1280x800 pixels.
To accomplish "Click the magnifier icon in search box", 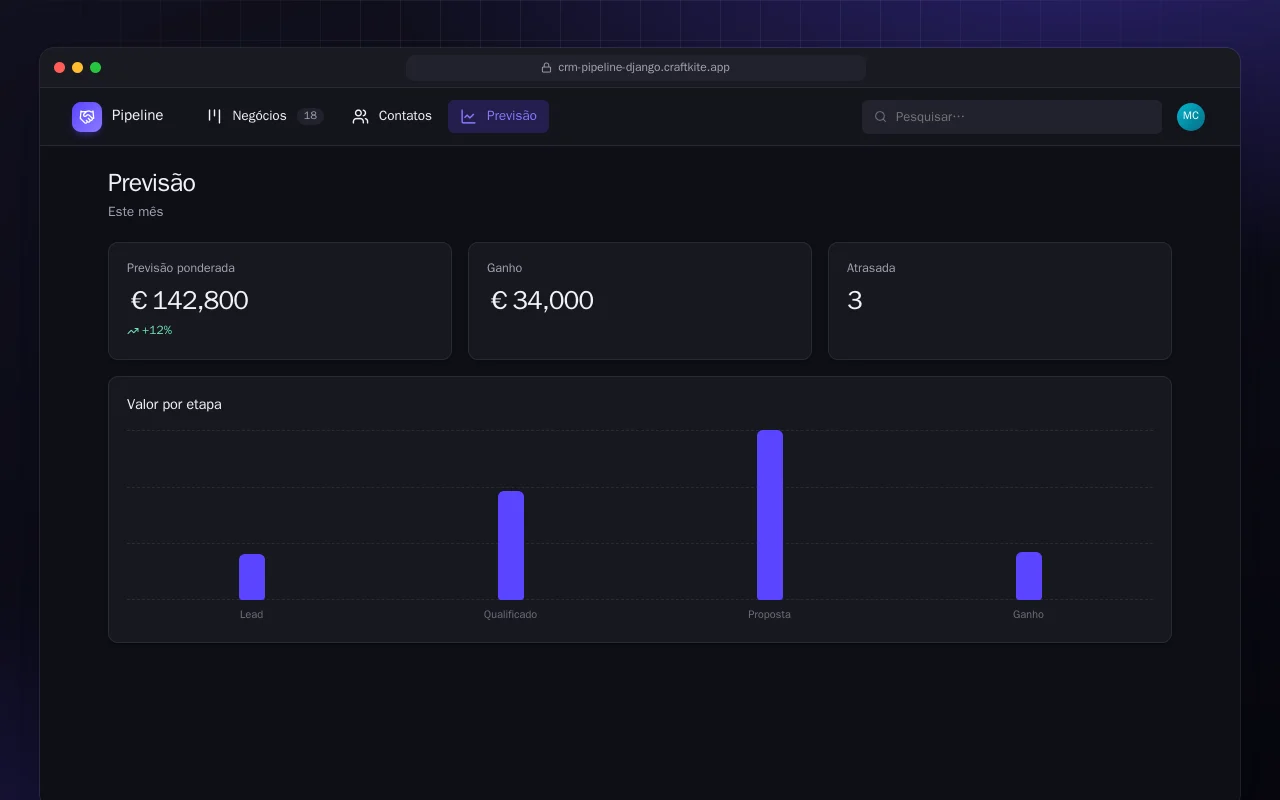I will tap(881, 117).
